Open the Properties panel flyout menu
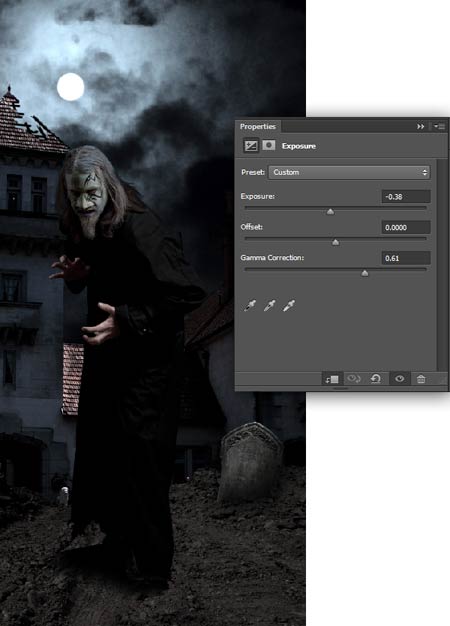This screenshot has height=626, width=450. pos(439,127)
